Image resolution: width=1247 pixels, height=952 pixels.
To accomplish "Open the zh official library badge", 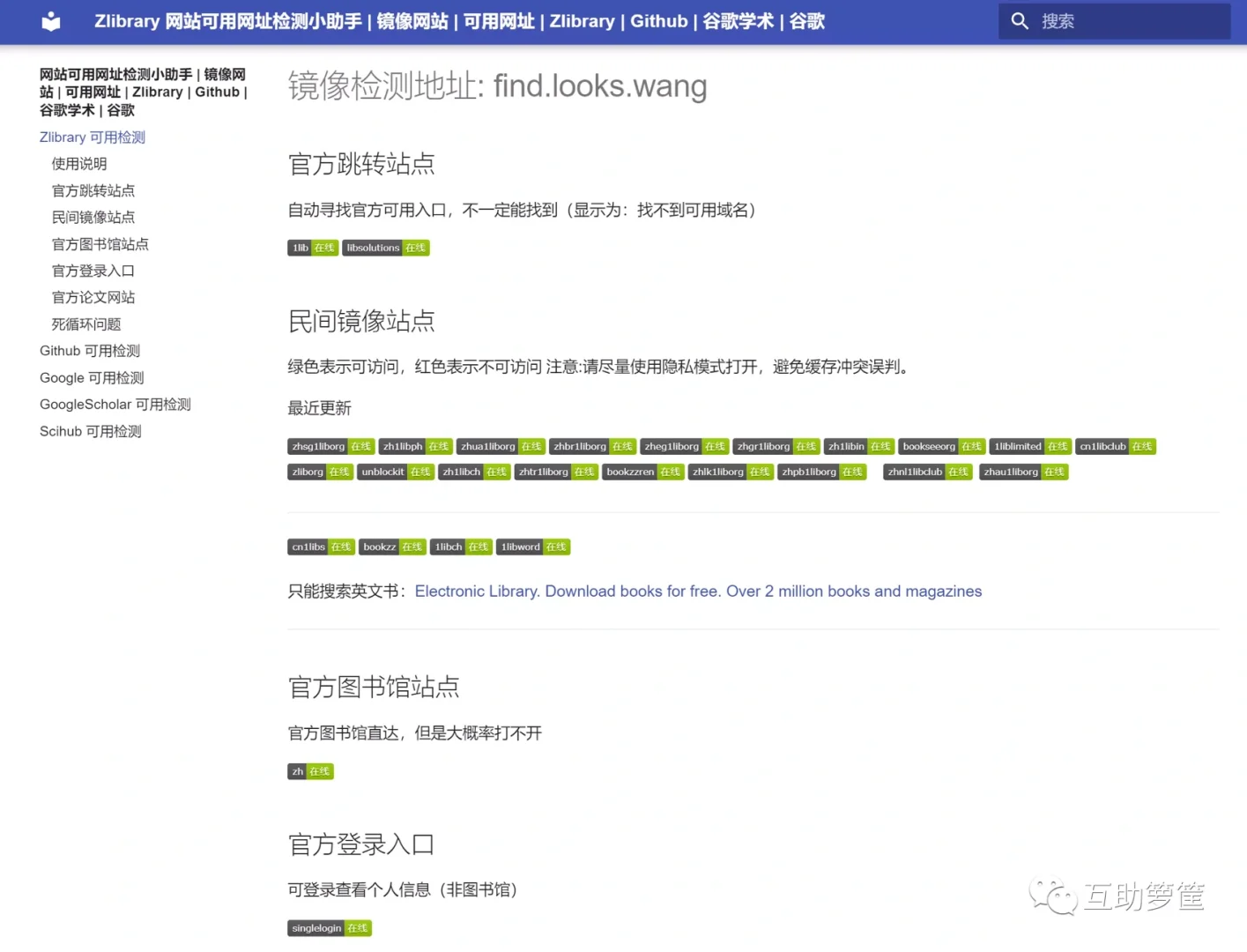I will pos(310,772).
